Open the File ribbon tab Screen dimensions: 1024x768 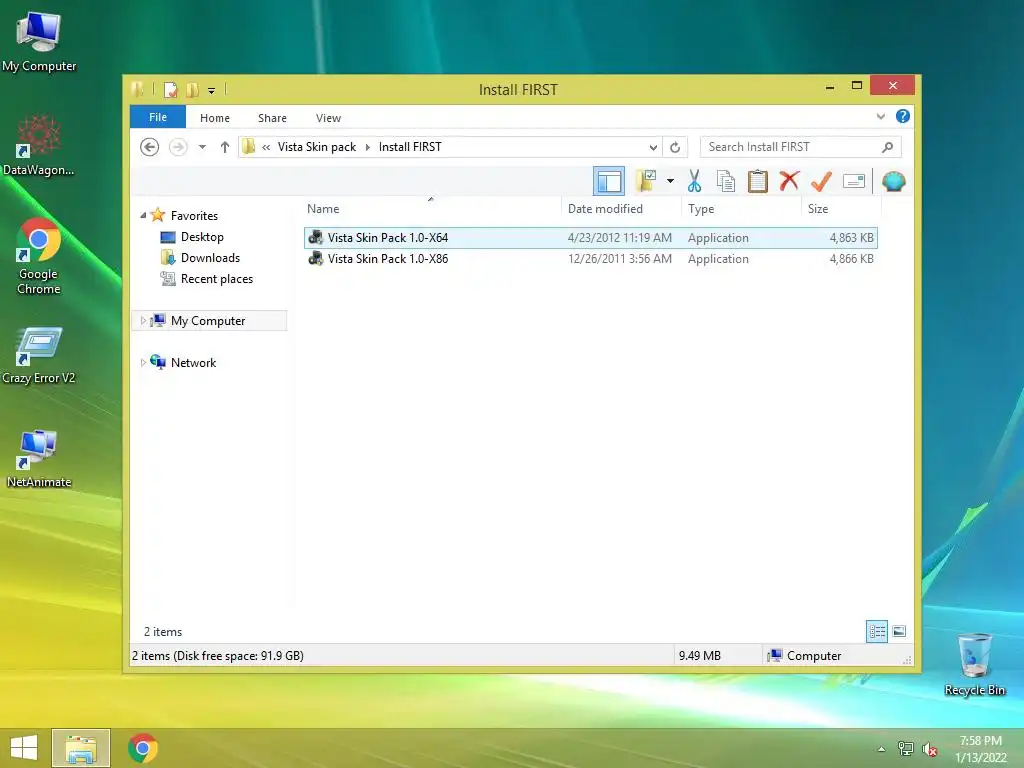(157, 117)
